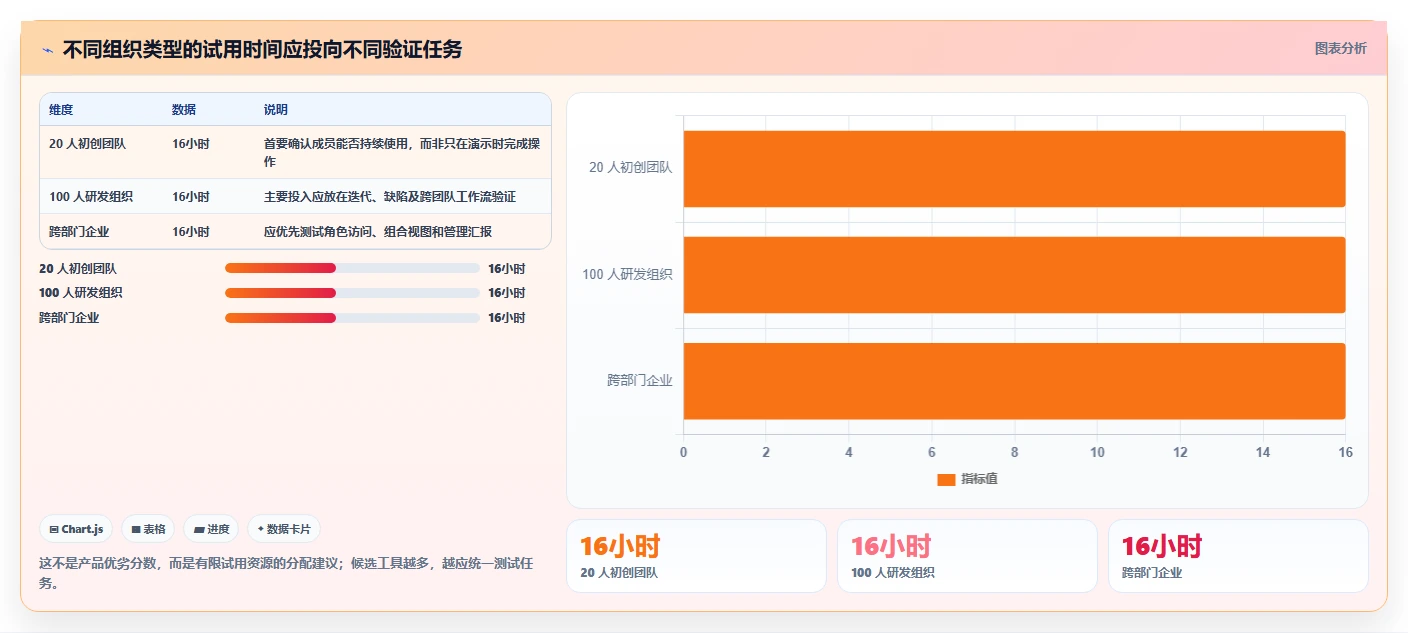Click chart bar for 跨部门企业
The height and width of the screenshot is (633, 1408).
tap(1014, 380)
